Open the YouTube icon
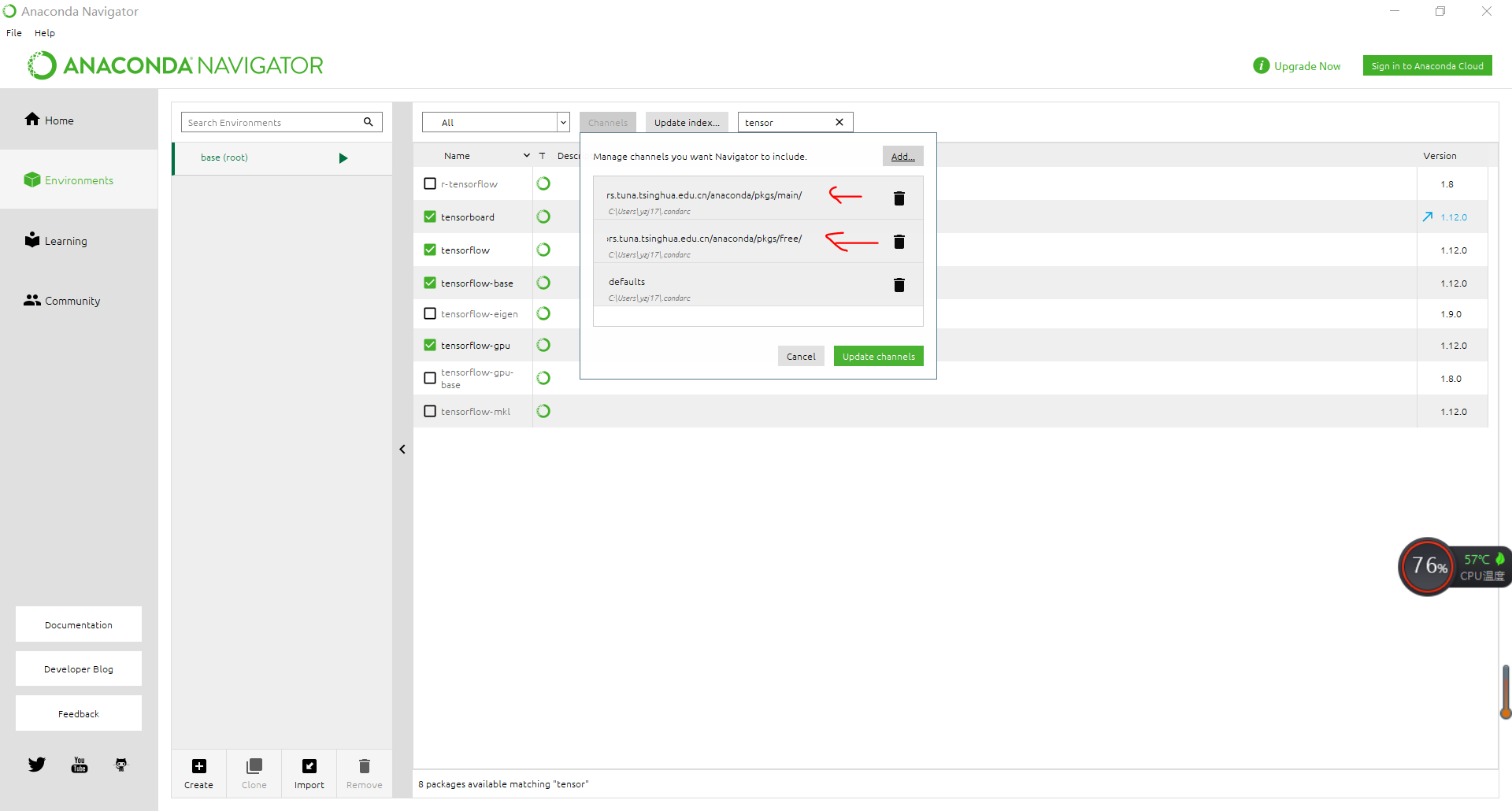 (x=80, y=765)
